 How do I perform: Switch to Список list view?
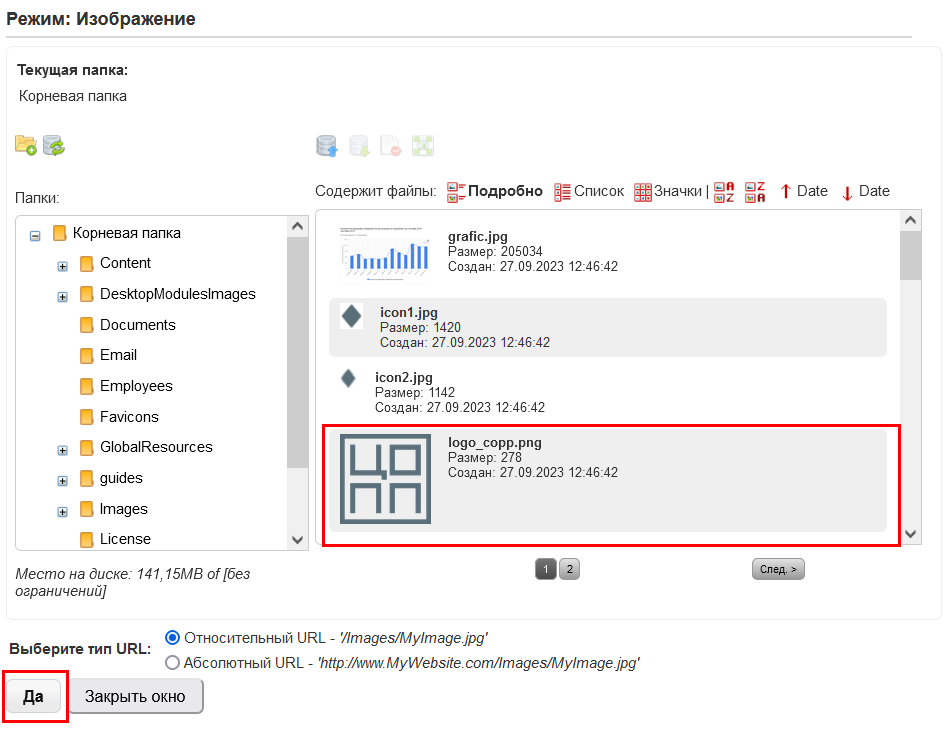(589, 192)
